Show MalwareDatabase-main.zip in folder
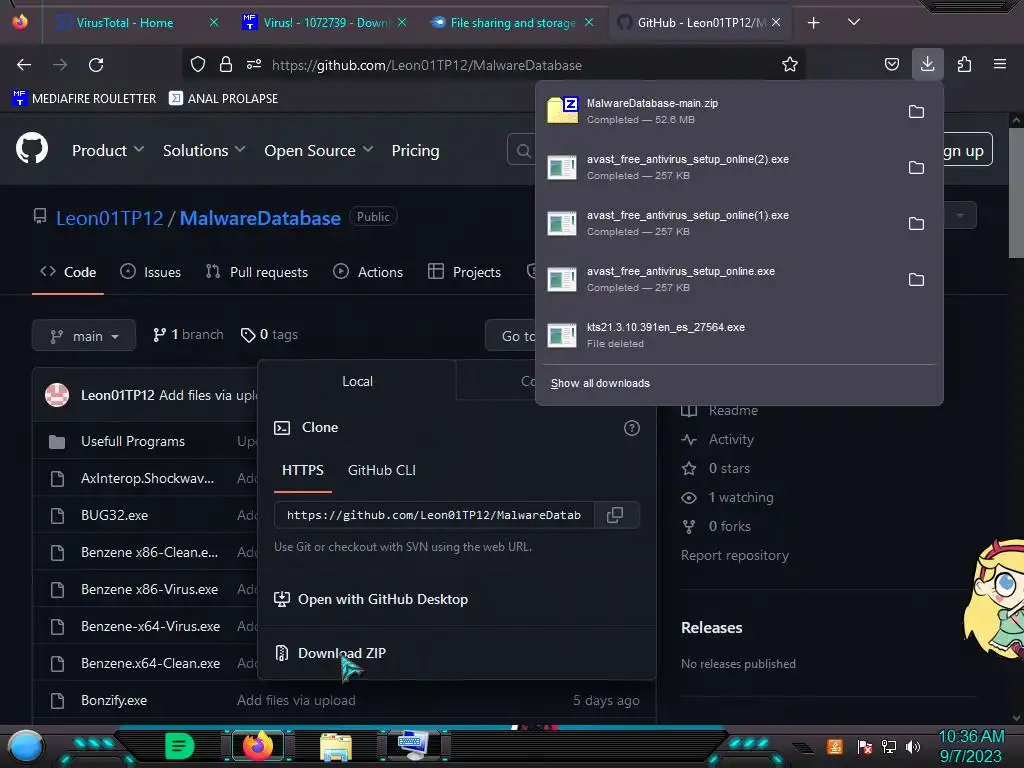This screenshot has height=768, width=1024. [916, 112]
